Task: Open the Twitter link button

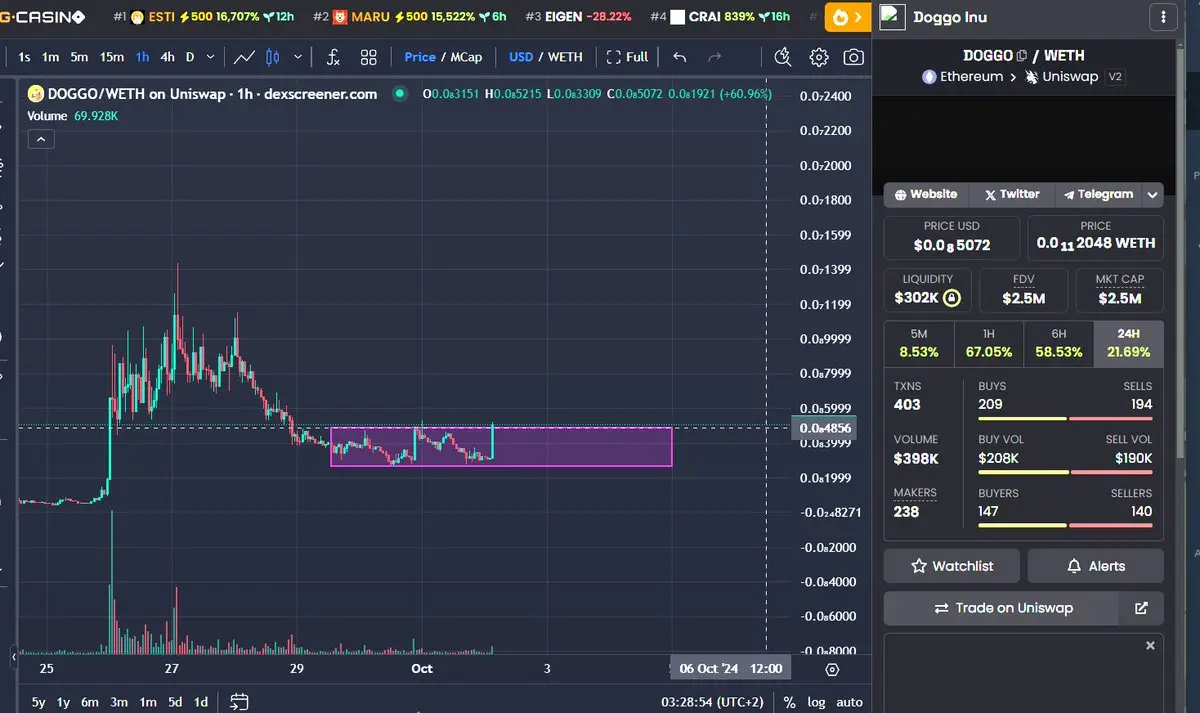Action: coord(1012,195)
